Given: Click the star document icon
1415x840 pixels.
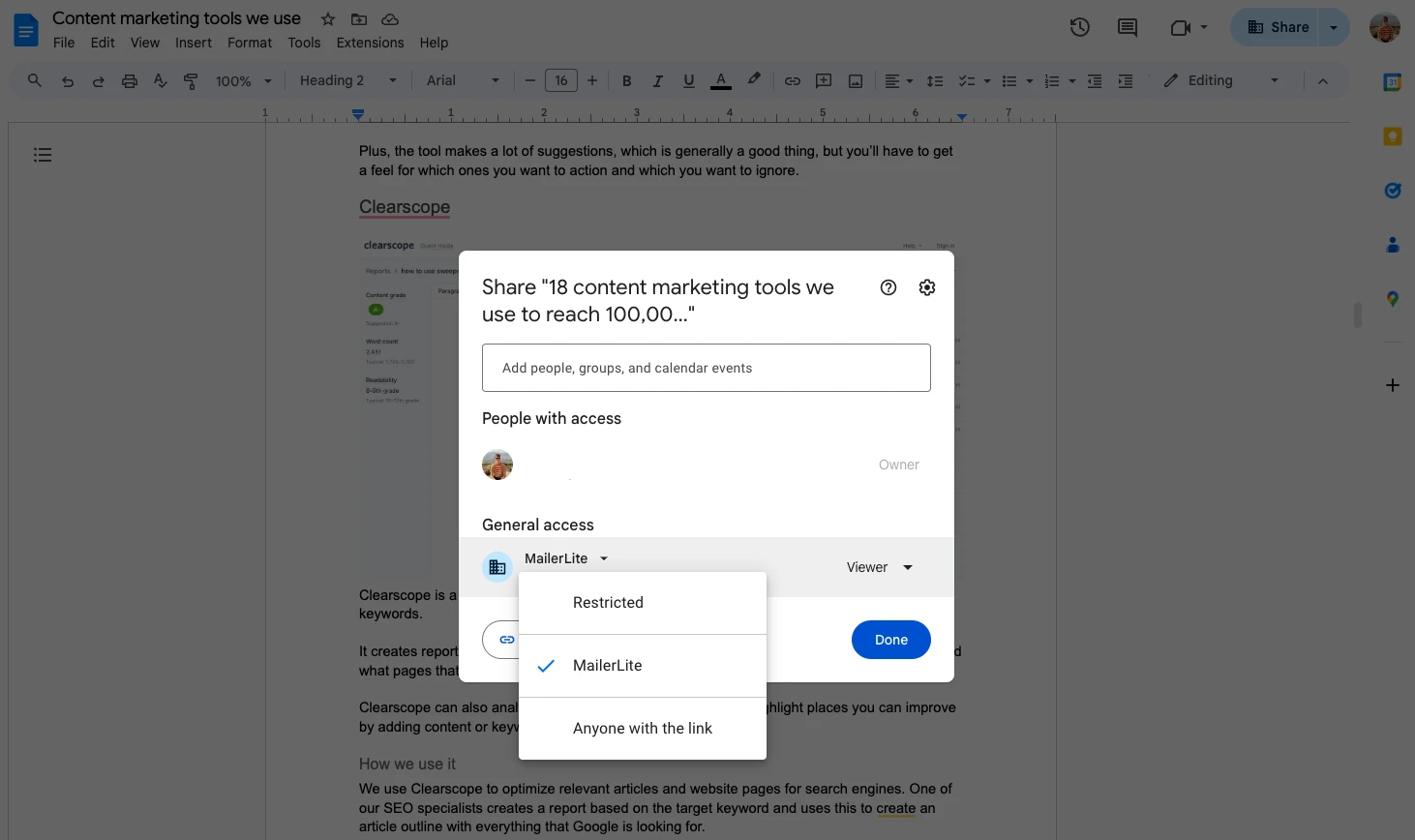Looking at the screenshot, I should point(328,19).
